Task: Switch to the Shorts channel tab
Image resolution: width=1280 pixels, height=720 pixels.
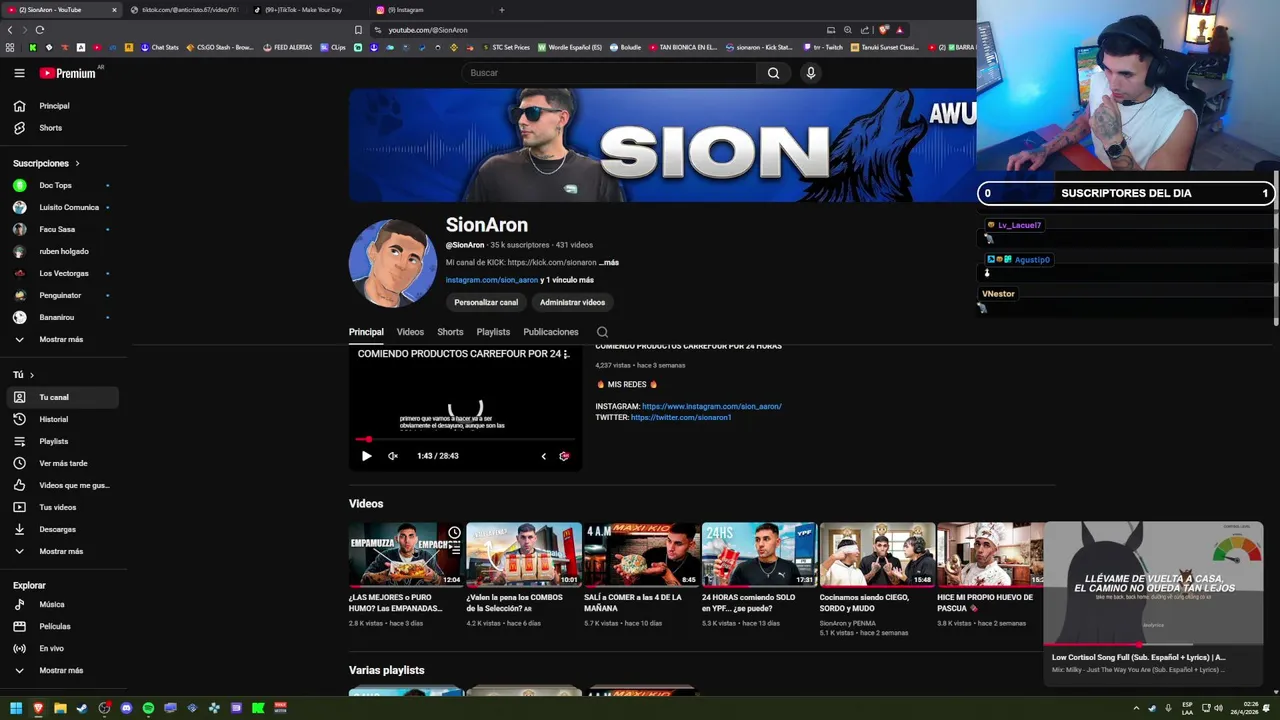Action: (x=450, y=332)
